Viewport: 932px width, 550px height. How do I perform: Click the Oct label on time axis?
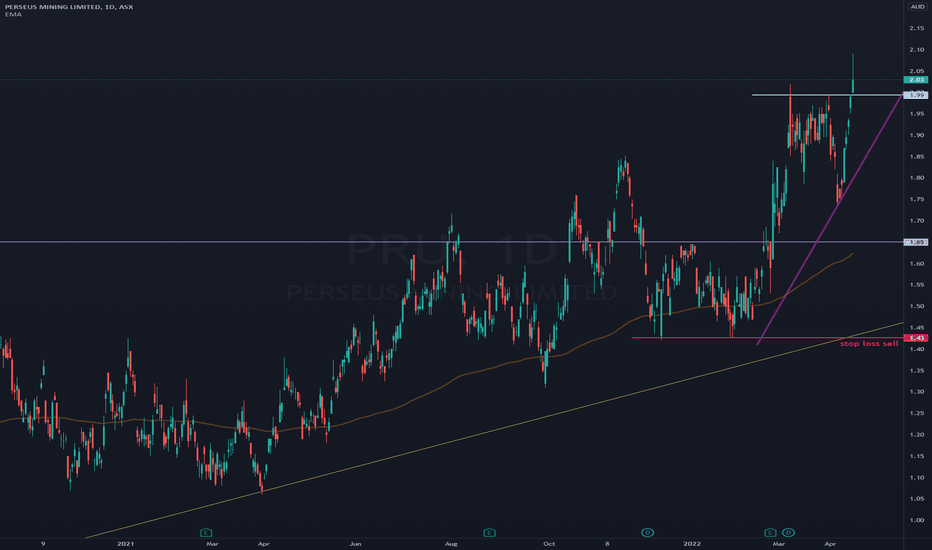tap(549, 543)
